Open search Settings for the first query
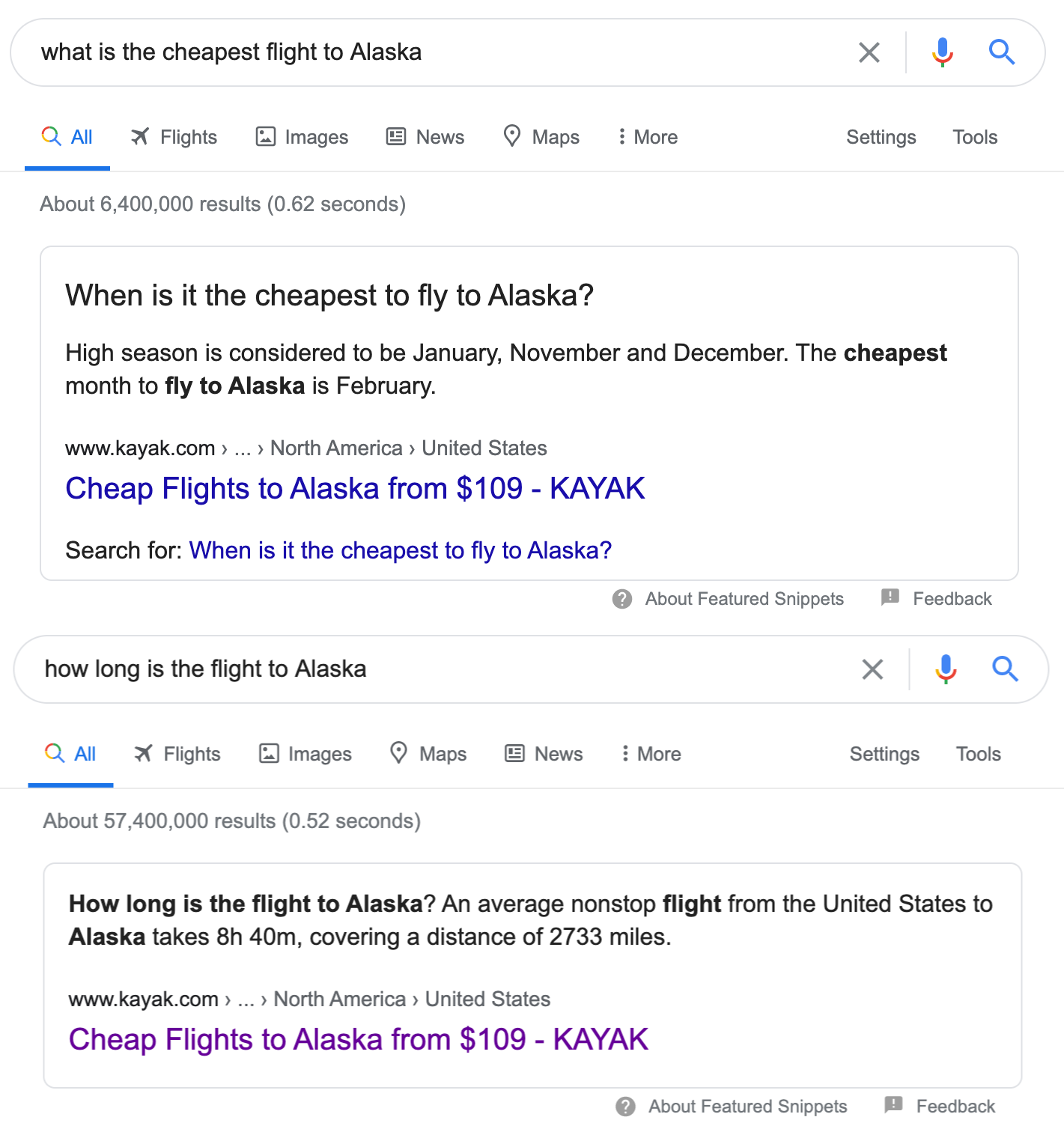The width and height of the screenshot is (1064, 1126). coord(881,137)
